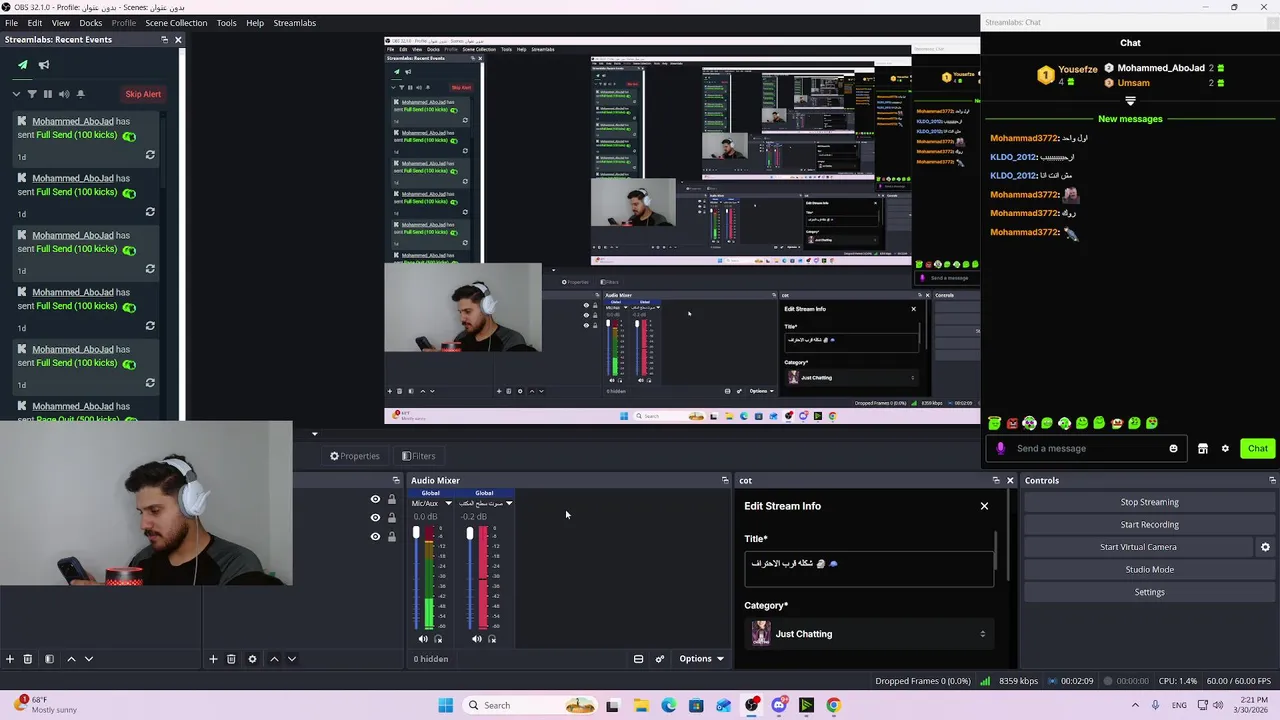Toggle visibility of the first source
Viewport: 1280px width, 720px height.
click(375, 499)
